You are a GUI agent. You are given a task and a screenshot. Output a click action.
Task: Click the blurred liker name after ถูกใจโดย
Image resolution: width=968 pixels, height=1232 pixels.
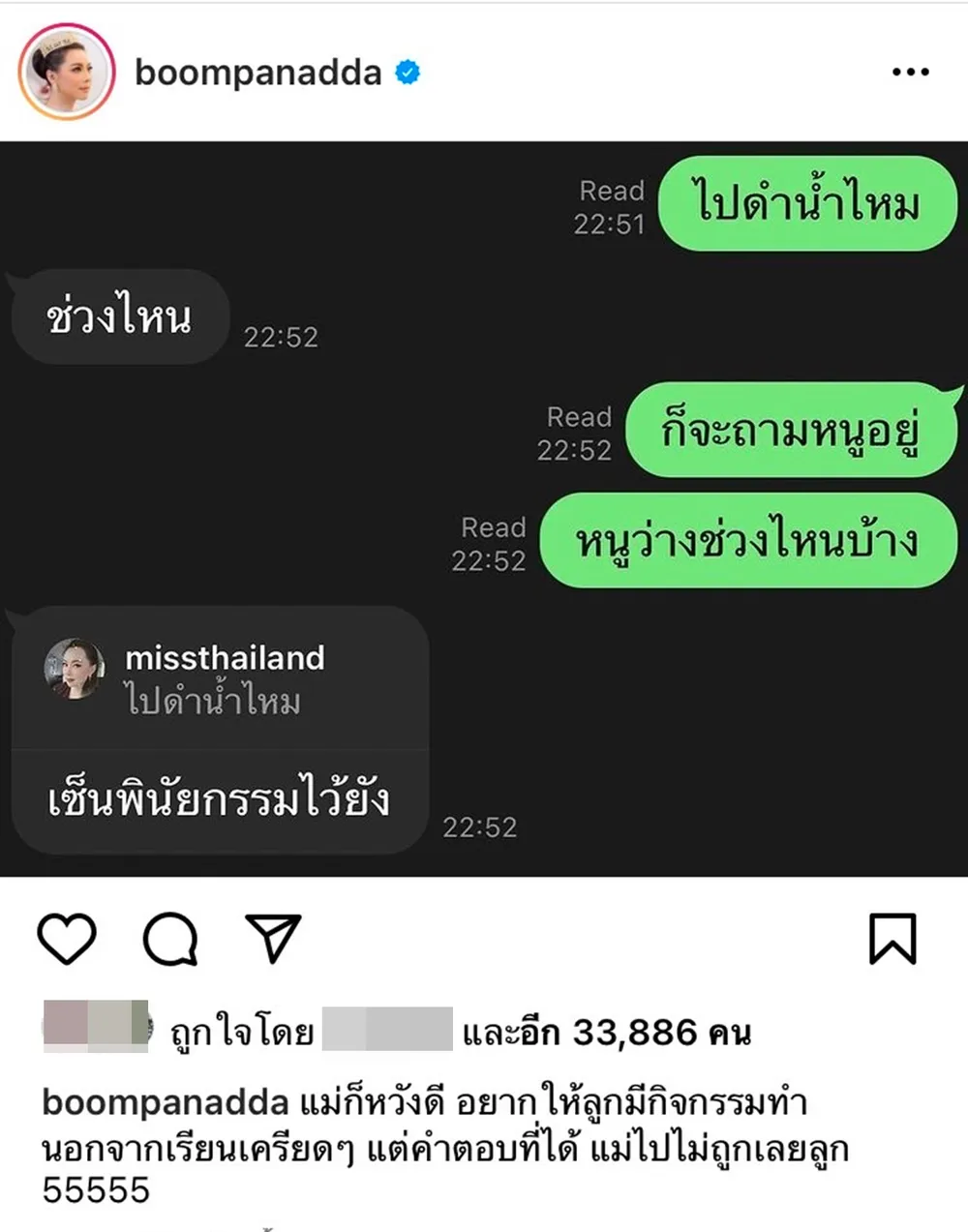(x=387, y=1029)
